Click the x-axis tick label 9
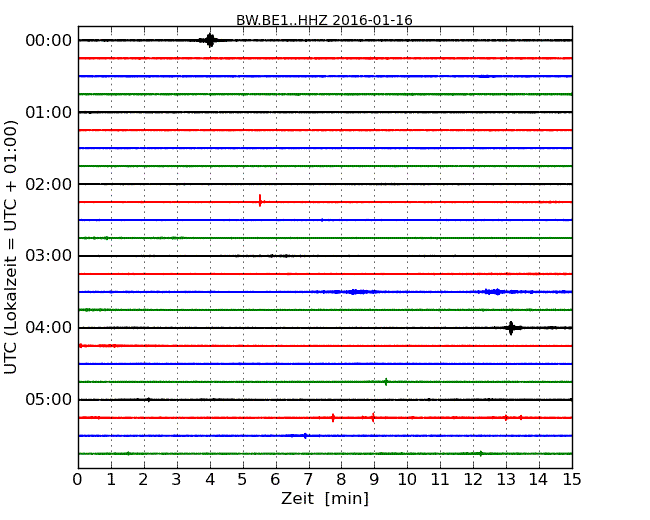 [374, 480]
